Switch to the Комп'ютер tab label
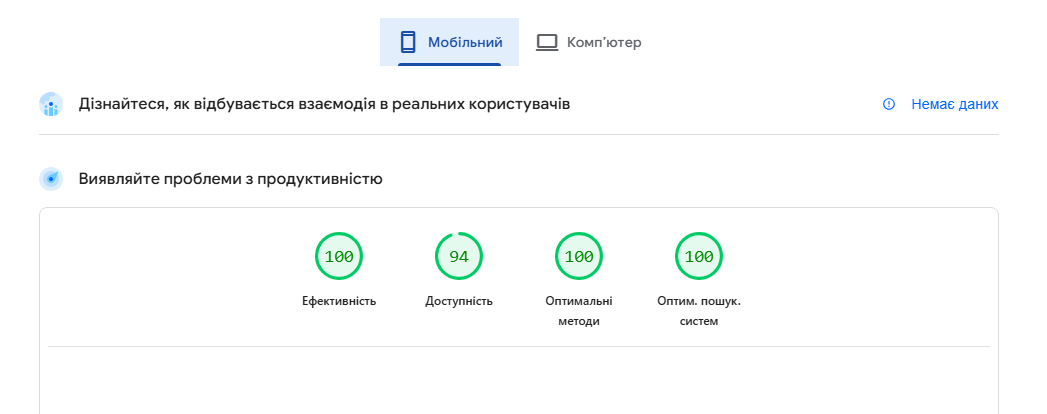Viewport: 1047px width, 414px height. (x=603, y=42)
